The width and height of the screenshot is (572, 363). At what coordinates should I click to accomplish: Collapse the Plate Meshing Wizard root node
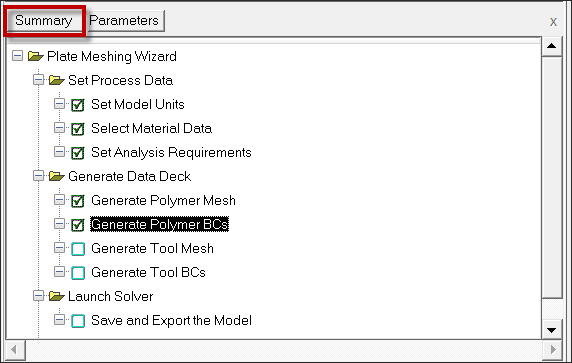tap(17, 56)
